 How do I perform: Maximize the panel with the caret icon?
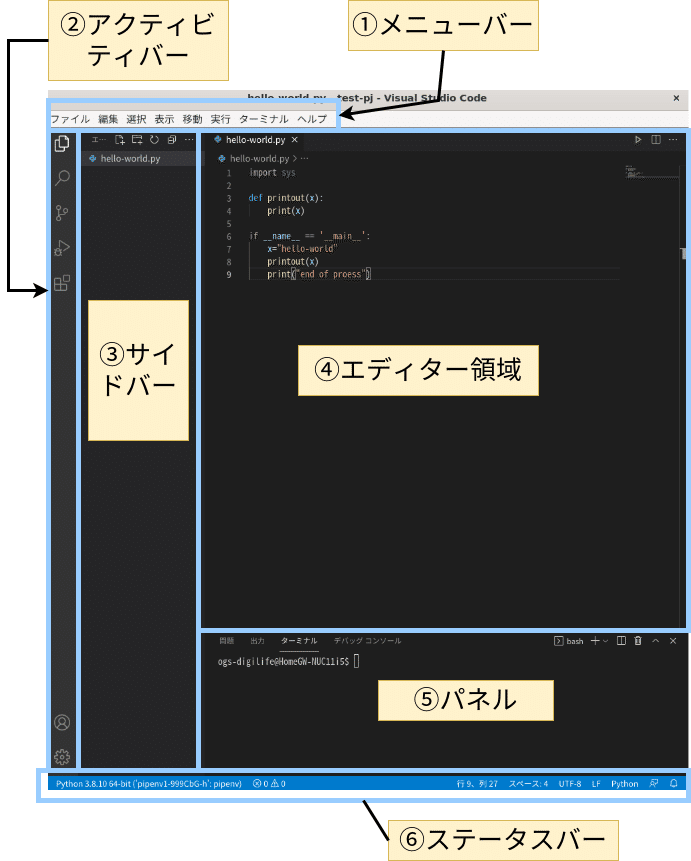tap(655, 641)
